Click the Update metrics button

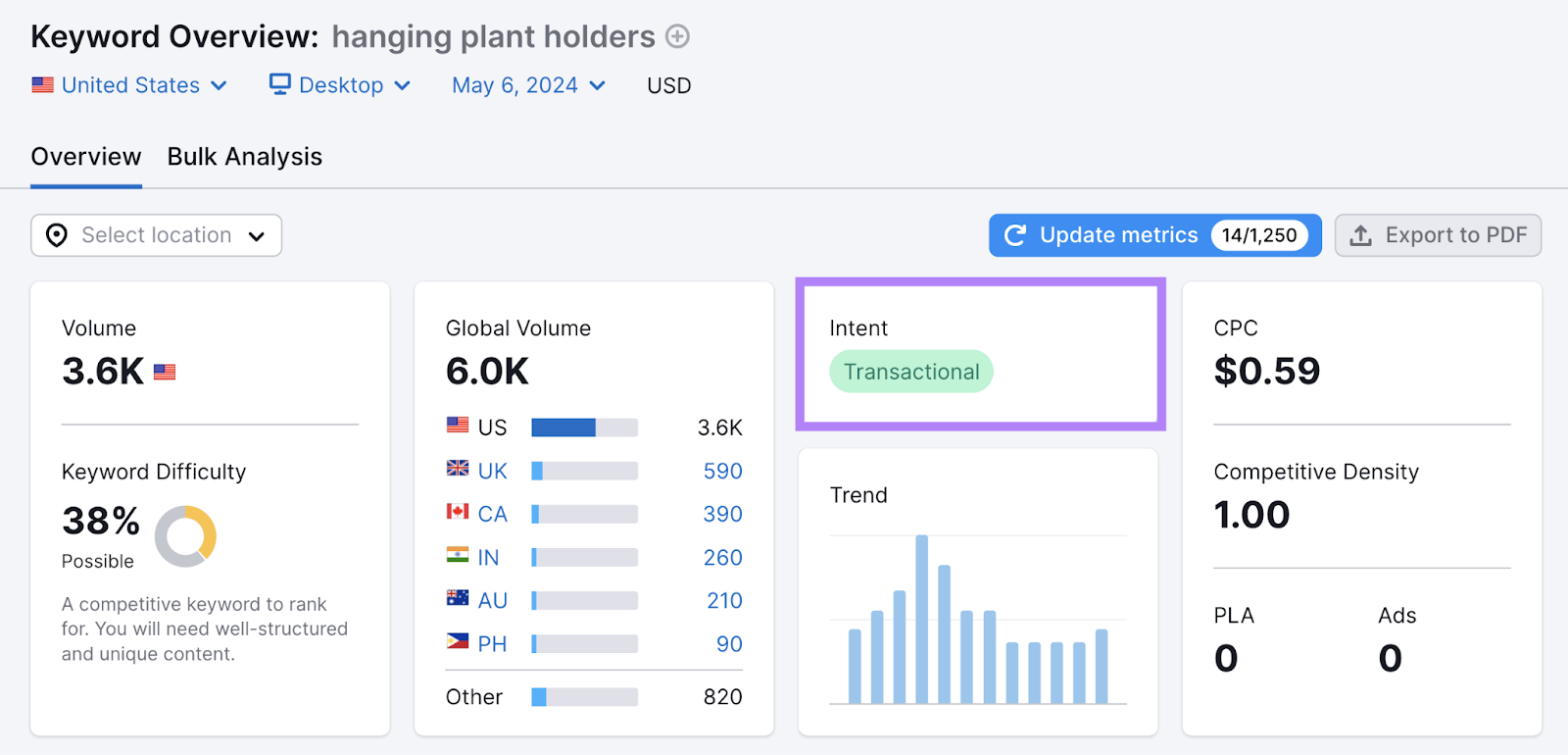1117,235
